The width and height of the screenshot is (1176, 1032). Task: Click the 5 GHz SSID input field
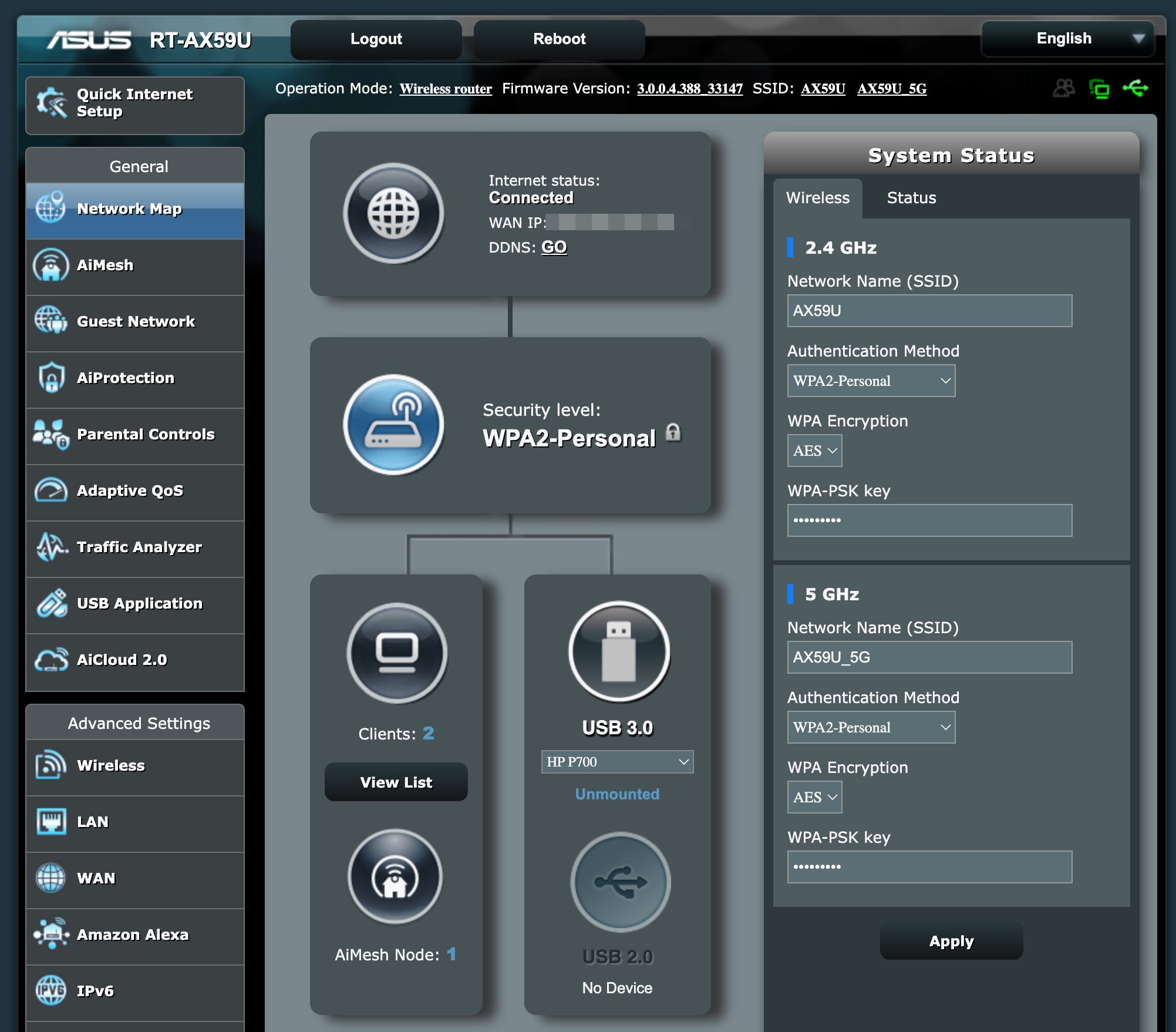(x=929, y=657)
